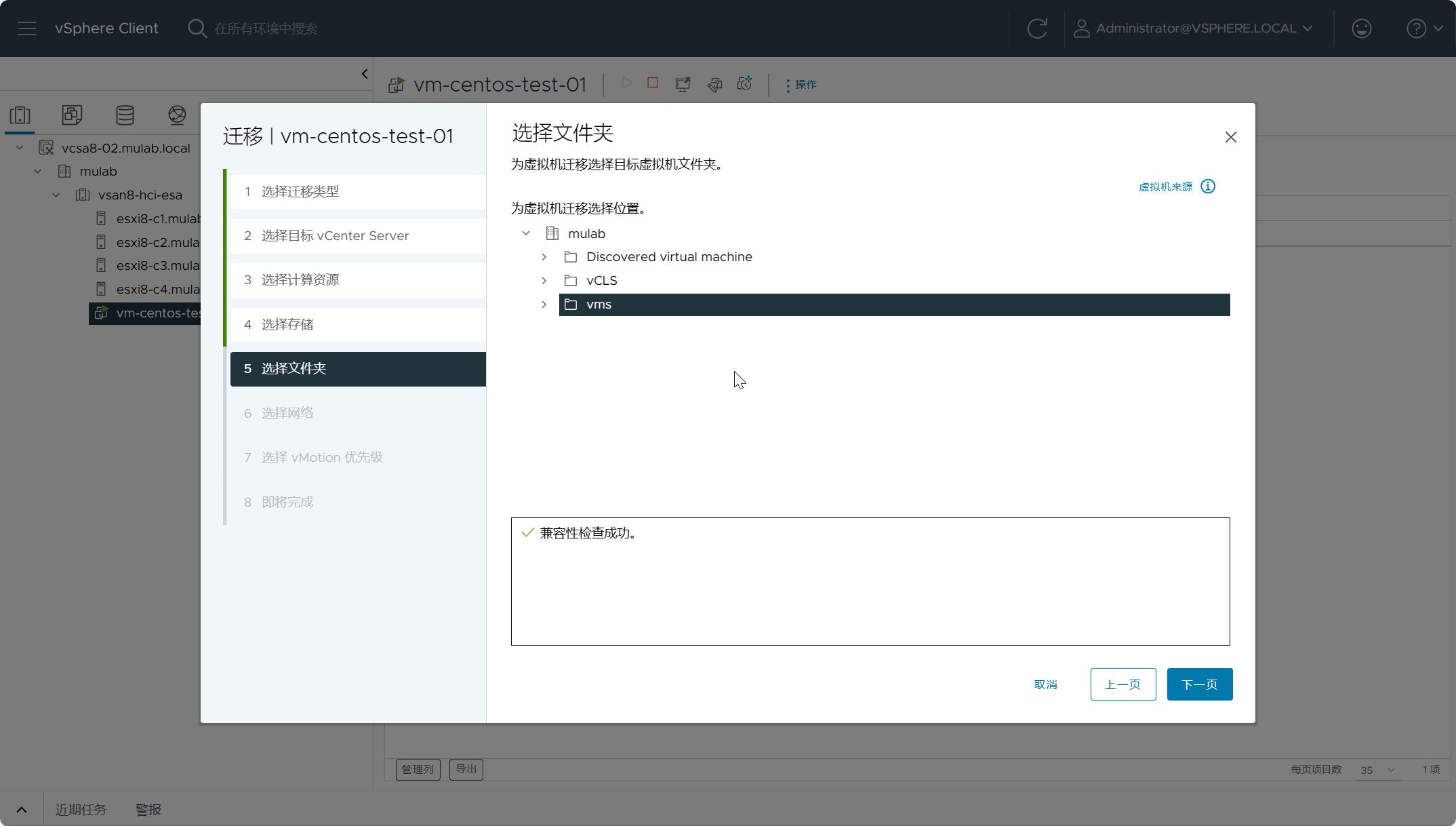Click vSphere Client home title

pos(106,28)
